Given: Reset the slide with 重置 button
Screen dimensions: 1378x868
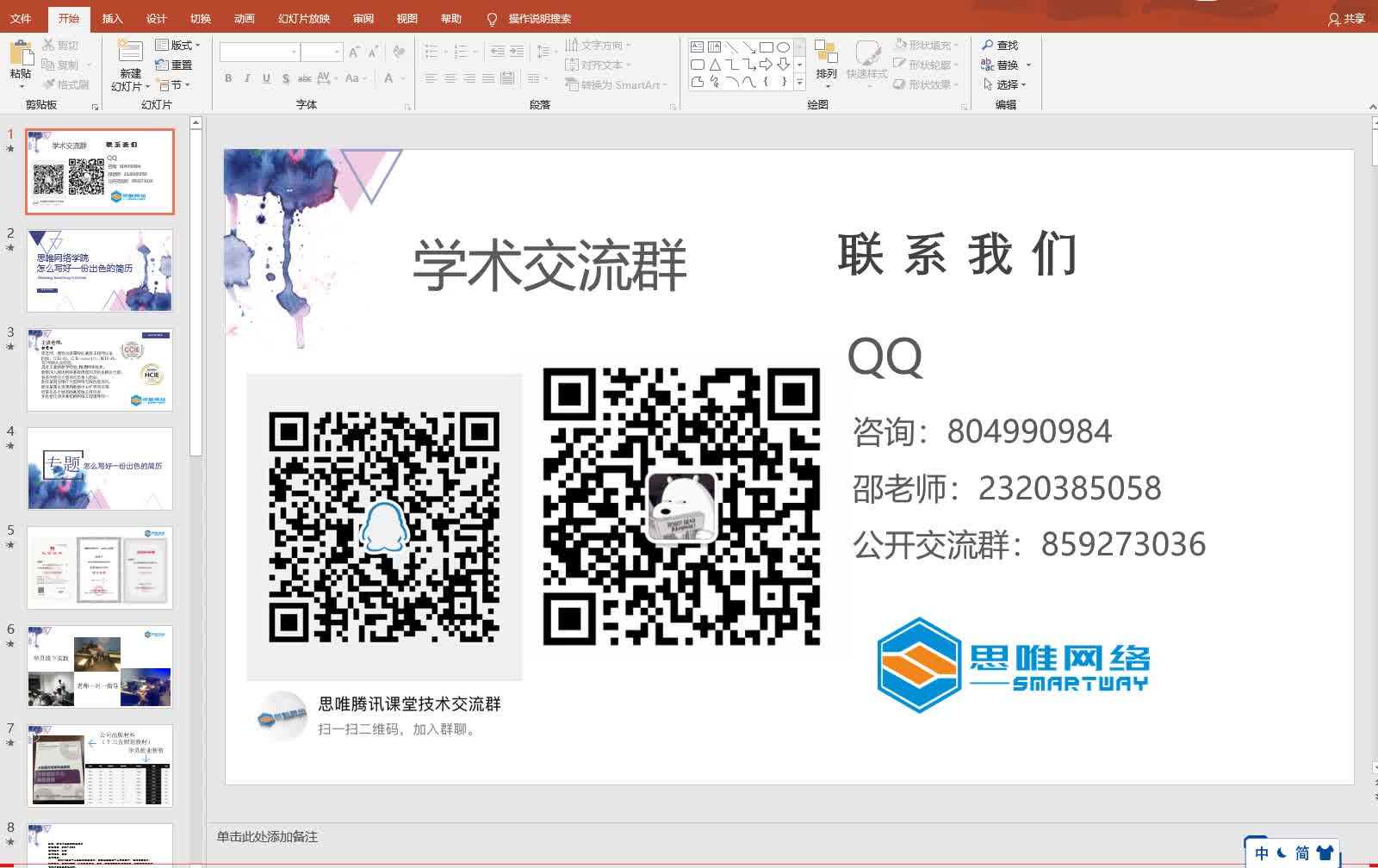Looking at the screenshot, I should pyautogui.click(x=174, y=65).
